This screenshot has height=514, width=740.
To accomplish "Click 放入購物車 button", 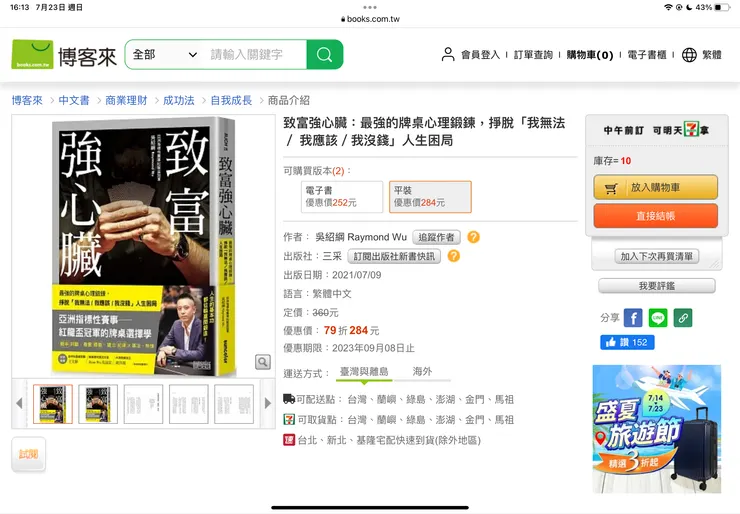I will 656,187.
